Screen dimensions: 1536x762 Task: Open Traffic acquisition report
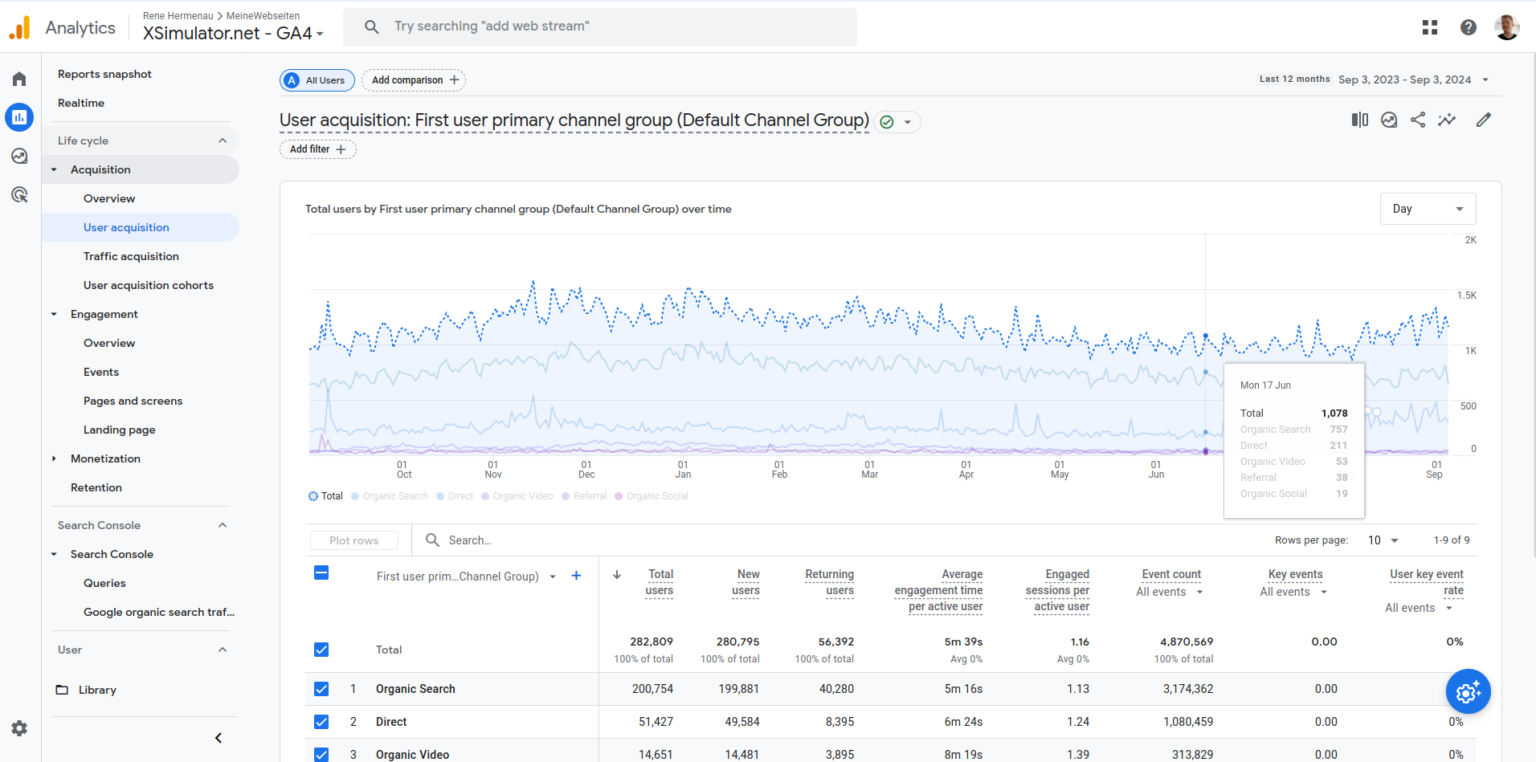point(131,256)
